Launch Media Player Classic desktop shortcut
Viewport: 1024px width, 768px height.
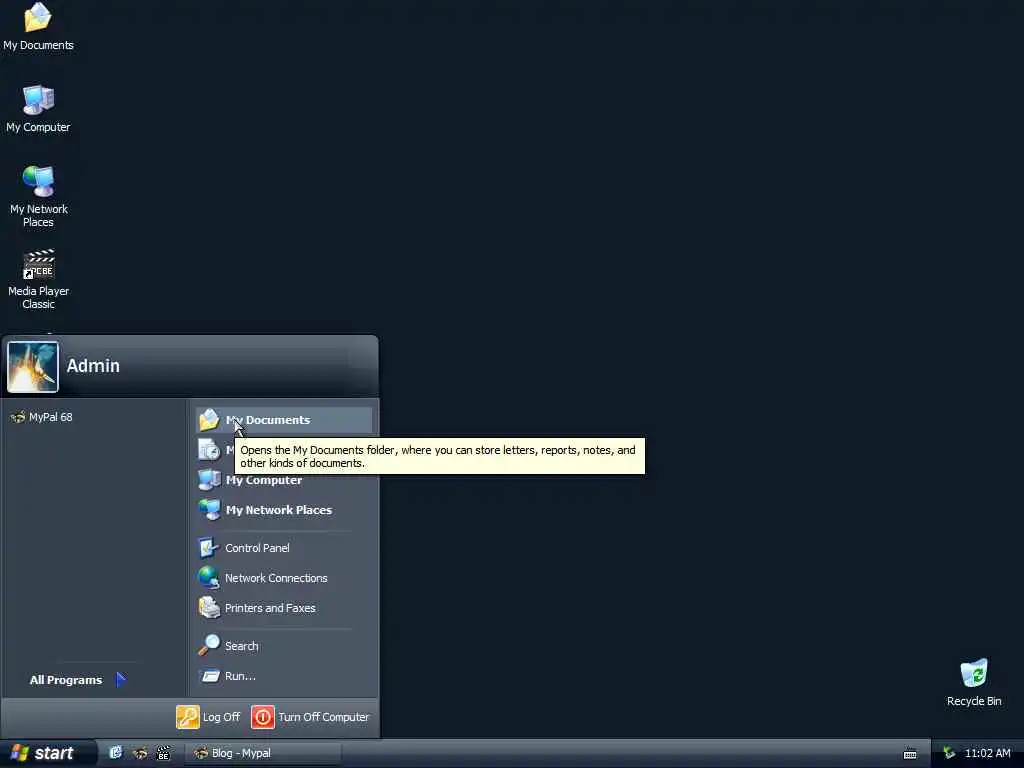tap(38, 278)
